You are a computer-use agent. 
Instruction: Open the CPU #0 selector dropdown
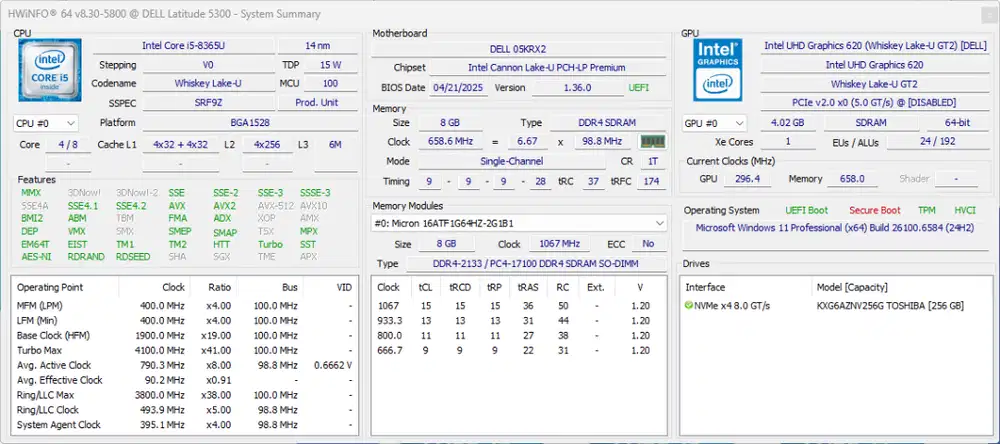point(46,123)
